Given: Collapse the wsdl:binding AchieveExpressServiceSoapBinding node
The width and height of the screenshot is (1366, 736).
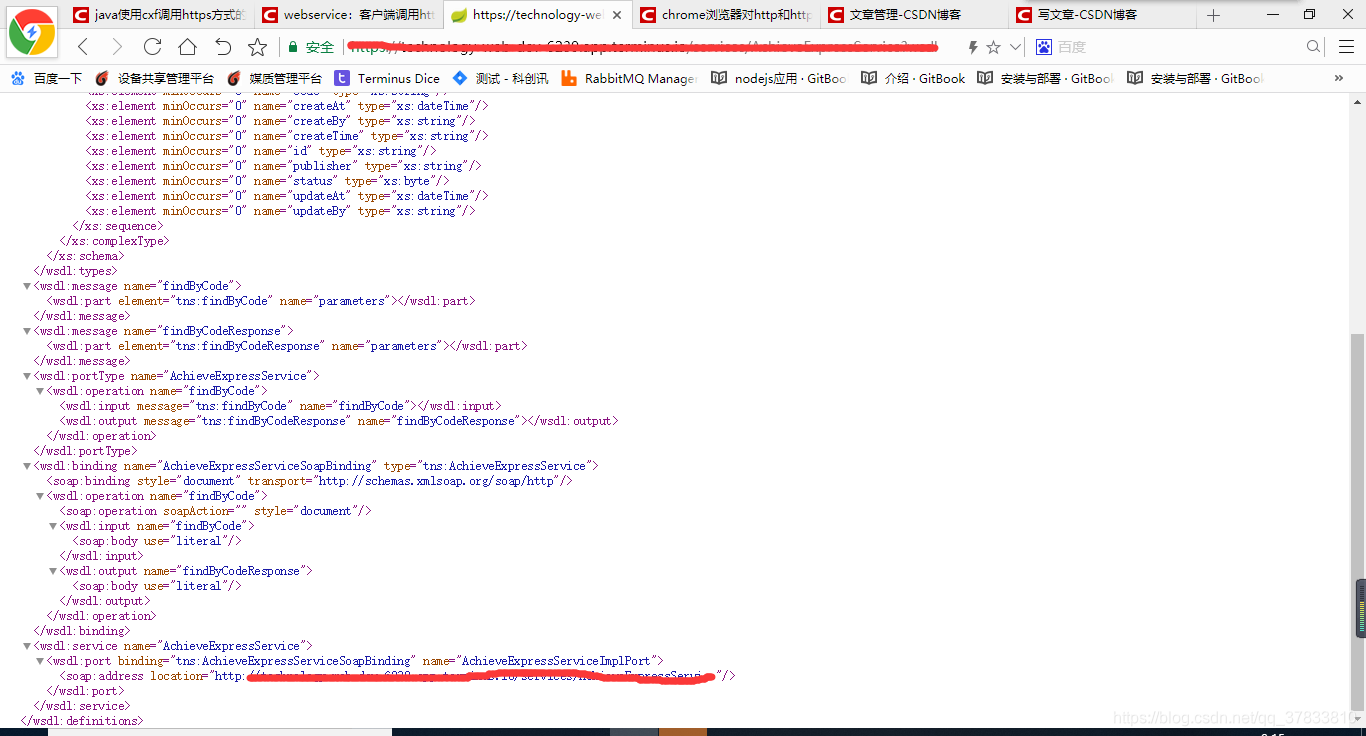Looking at the screenshot, I should click(x=27, y=466).
